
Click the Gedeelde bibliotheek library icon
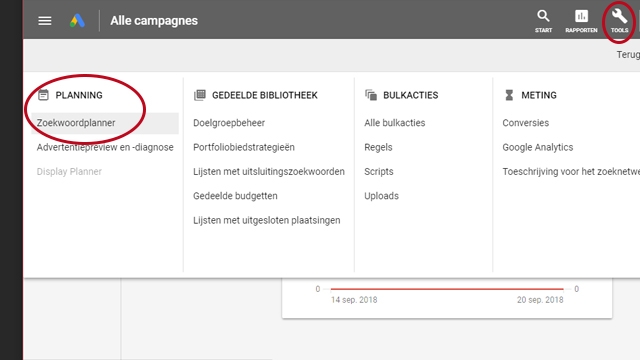point(200,95)
